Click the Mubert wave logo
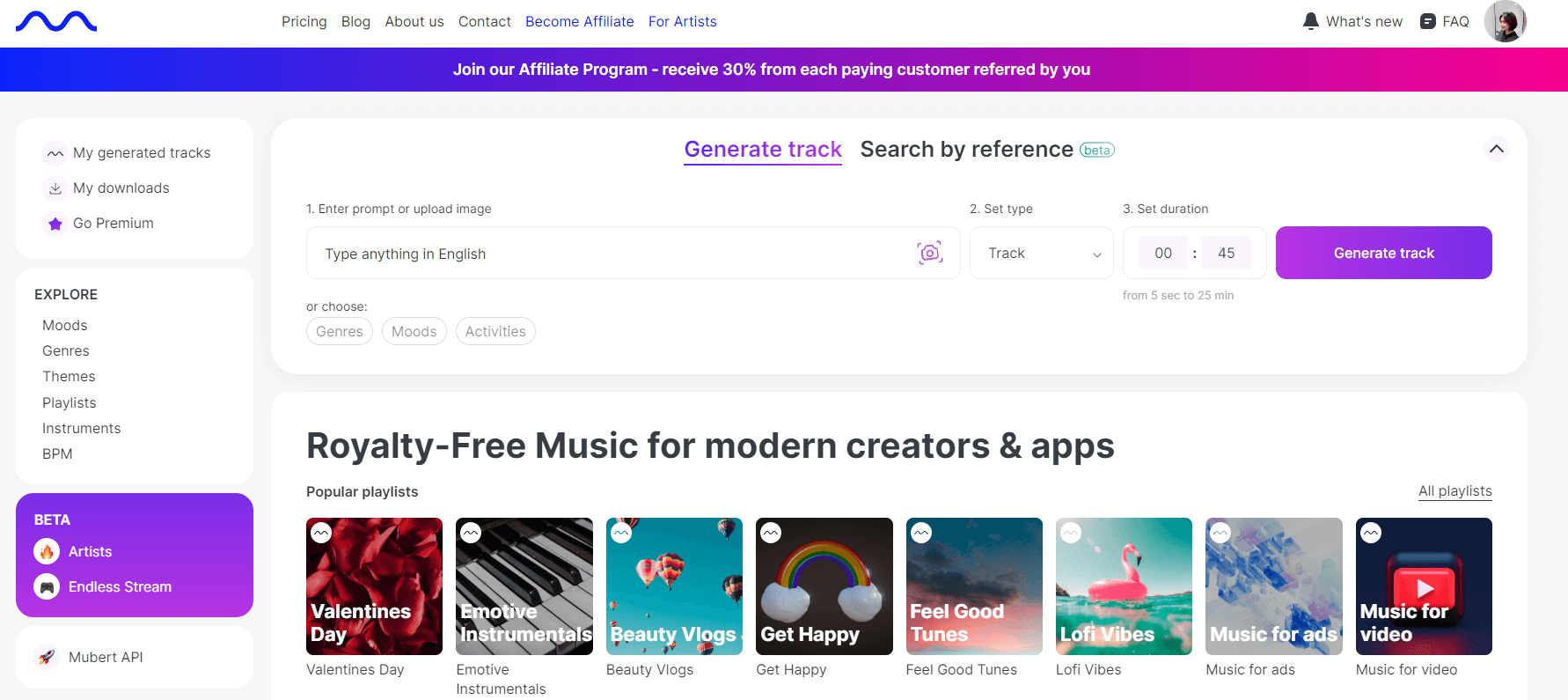The height and width of the screenshot is (700, 1568). tap(56, 22)
